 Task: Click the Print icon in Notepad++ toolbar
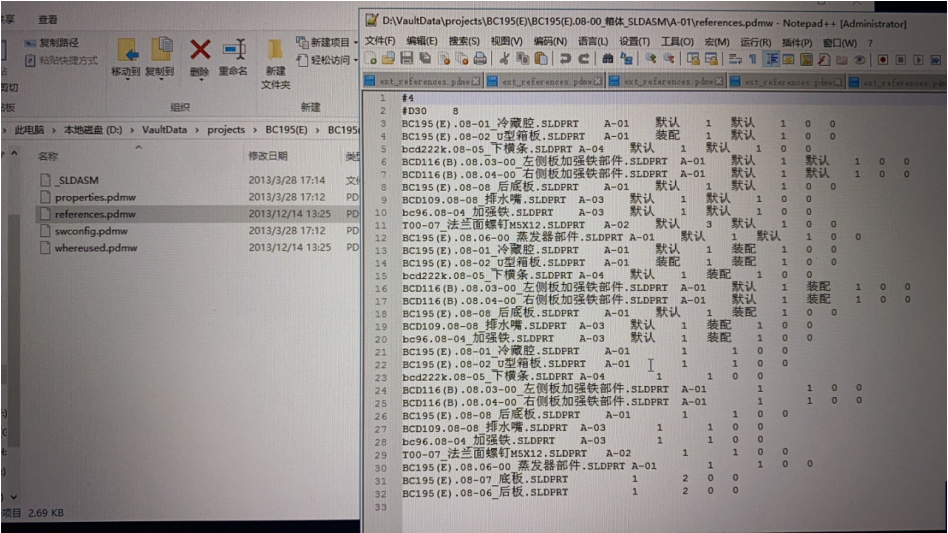pos(478,60)
